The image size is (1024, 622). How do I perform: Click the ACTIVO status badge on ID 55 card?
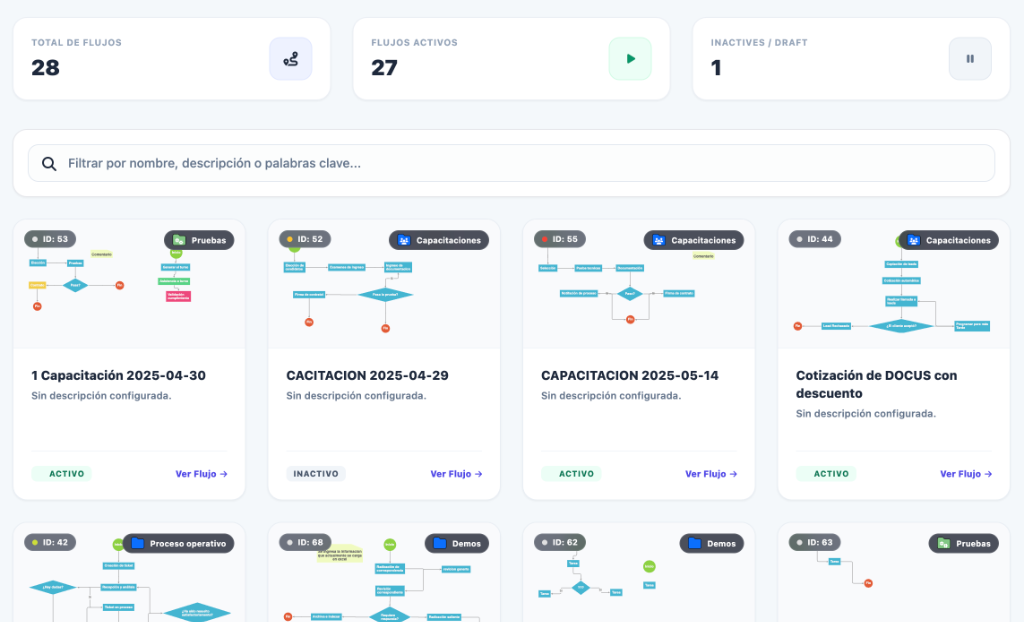(571, 474)
